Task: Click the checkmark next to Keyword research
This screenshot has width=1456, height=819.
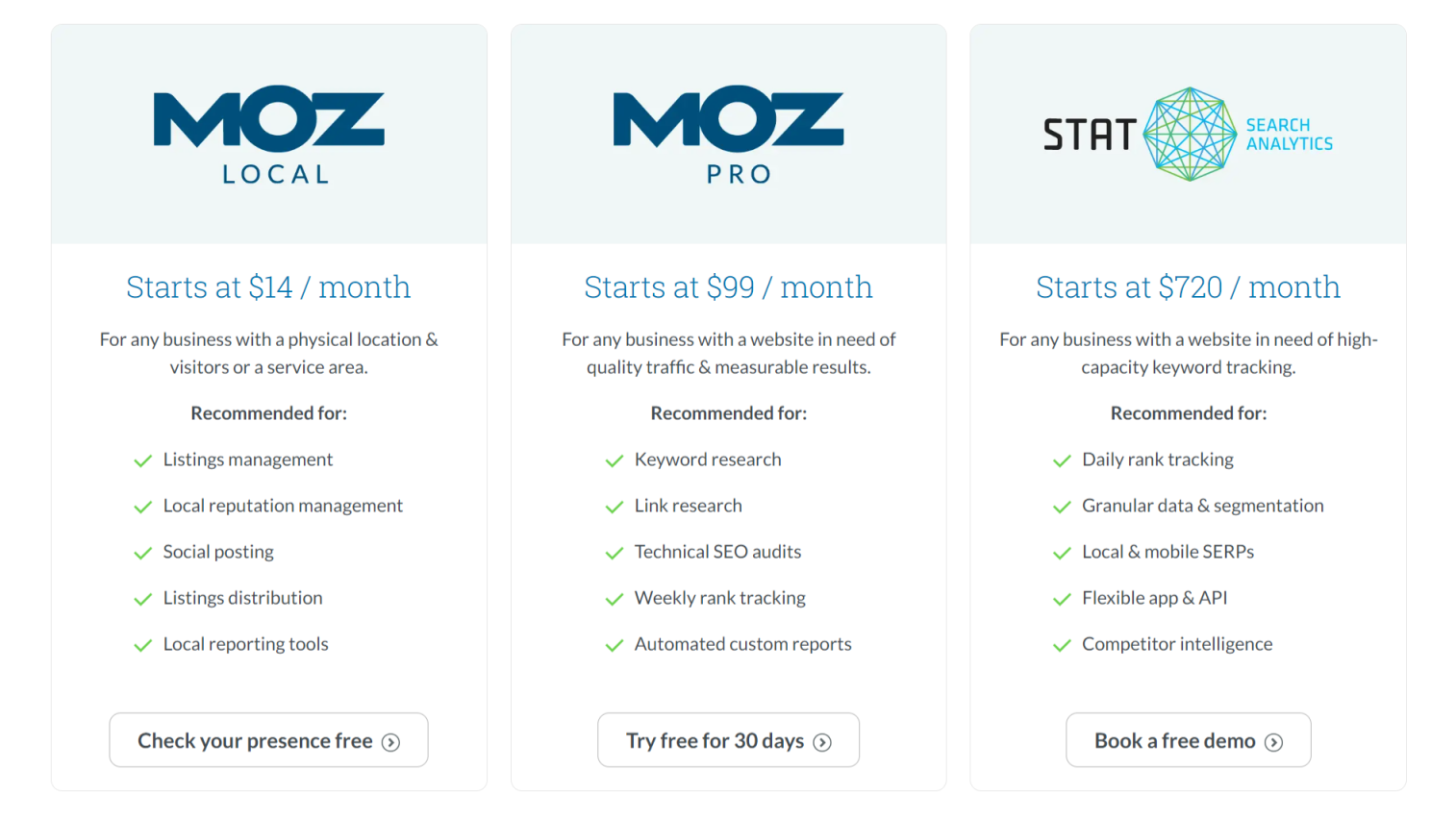Action: pyautogui.click(x=615, y=460)
